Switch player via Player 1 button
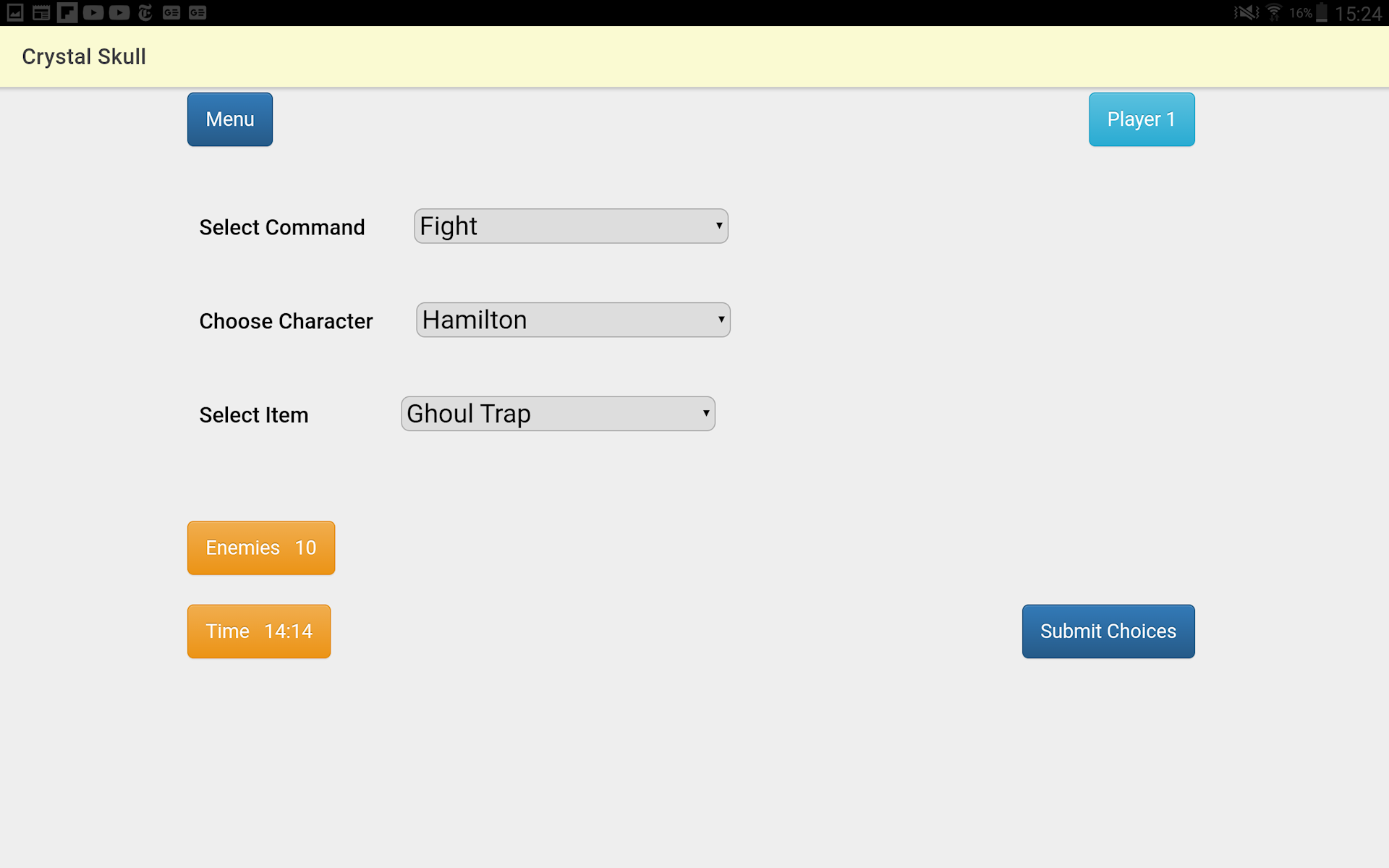The height and width of the screenshot is (868, 1389). point(1142,119)
